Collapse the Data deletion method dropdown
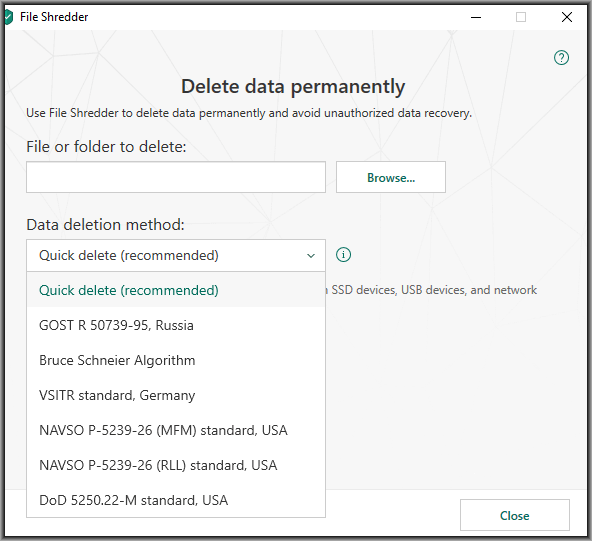Image resolution: width=592 pixels, height=541 pixels. coord(176,255)
